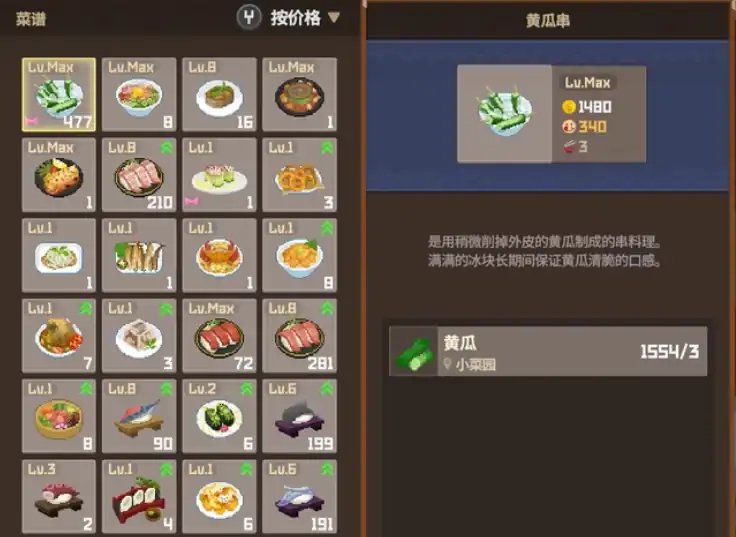Click the large cucumber skewer preview image
The height and width of the screenshot is (537, 736).
tap(505, 114)
